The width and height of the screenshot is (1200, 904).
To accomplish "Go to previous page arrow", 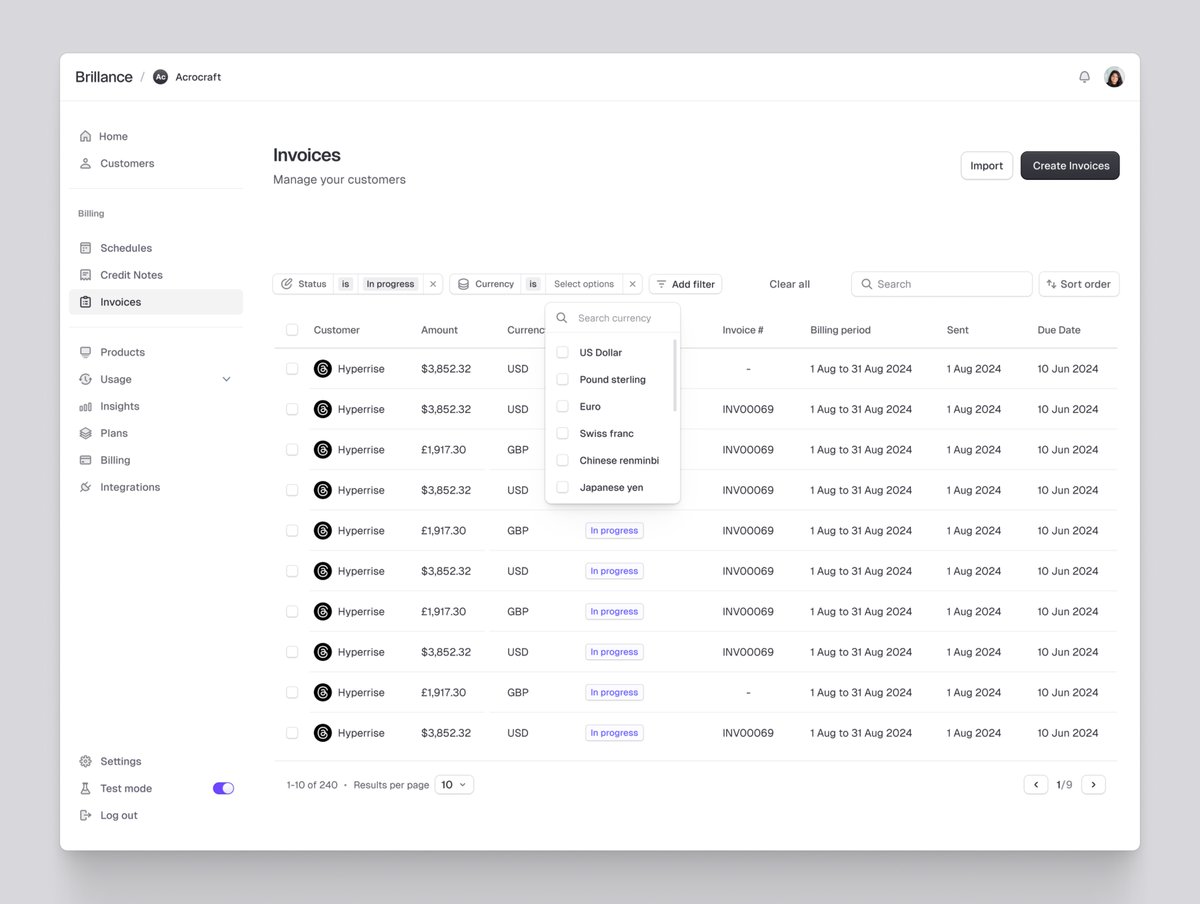I will [1036, 785].
